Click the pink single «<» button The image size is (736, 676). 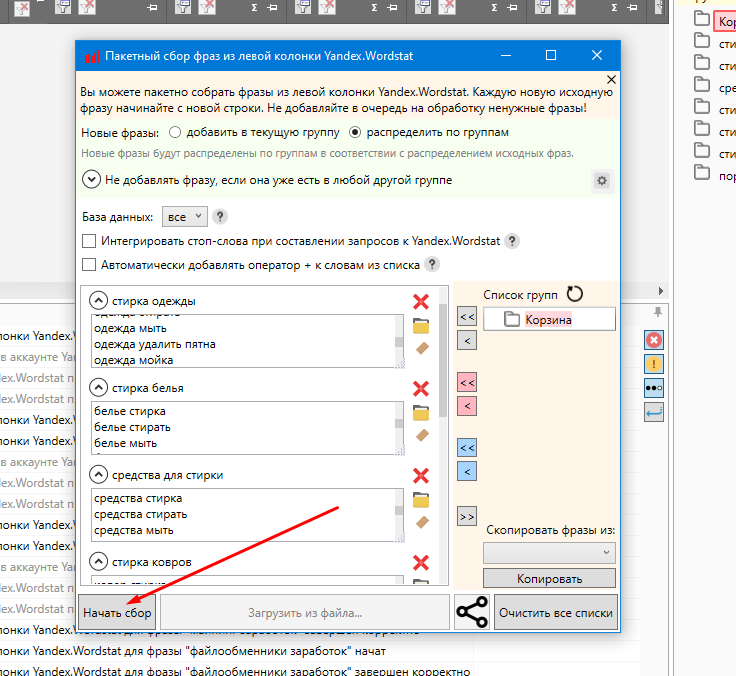click(x=467, y=406)
